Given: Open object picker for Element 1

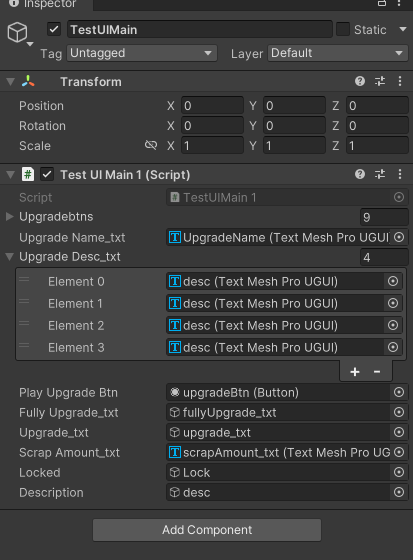Looking at the screenshot, I should coord(393,303).
